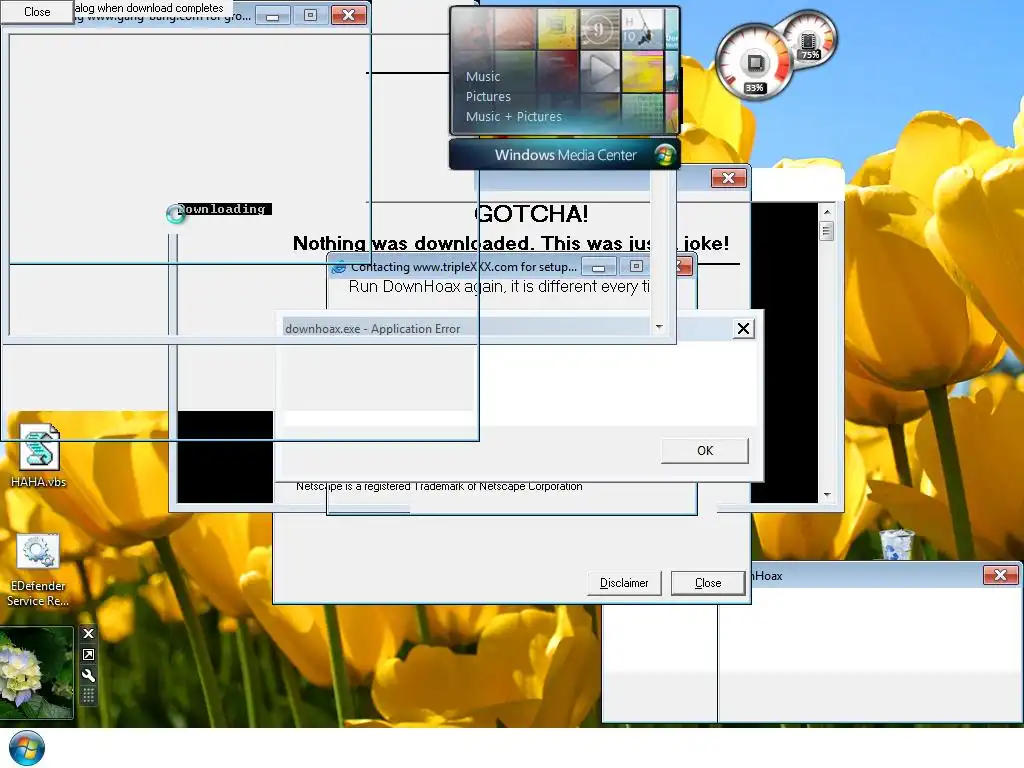Image resolution: width=1024 pixels, height=768 pixels.
Task: Click the Netscape trademark notice text
Action: (439, 487)
